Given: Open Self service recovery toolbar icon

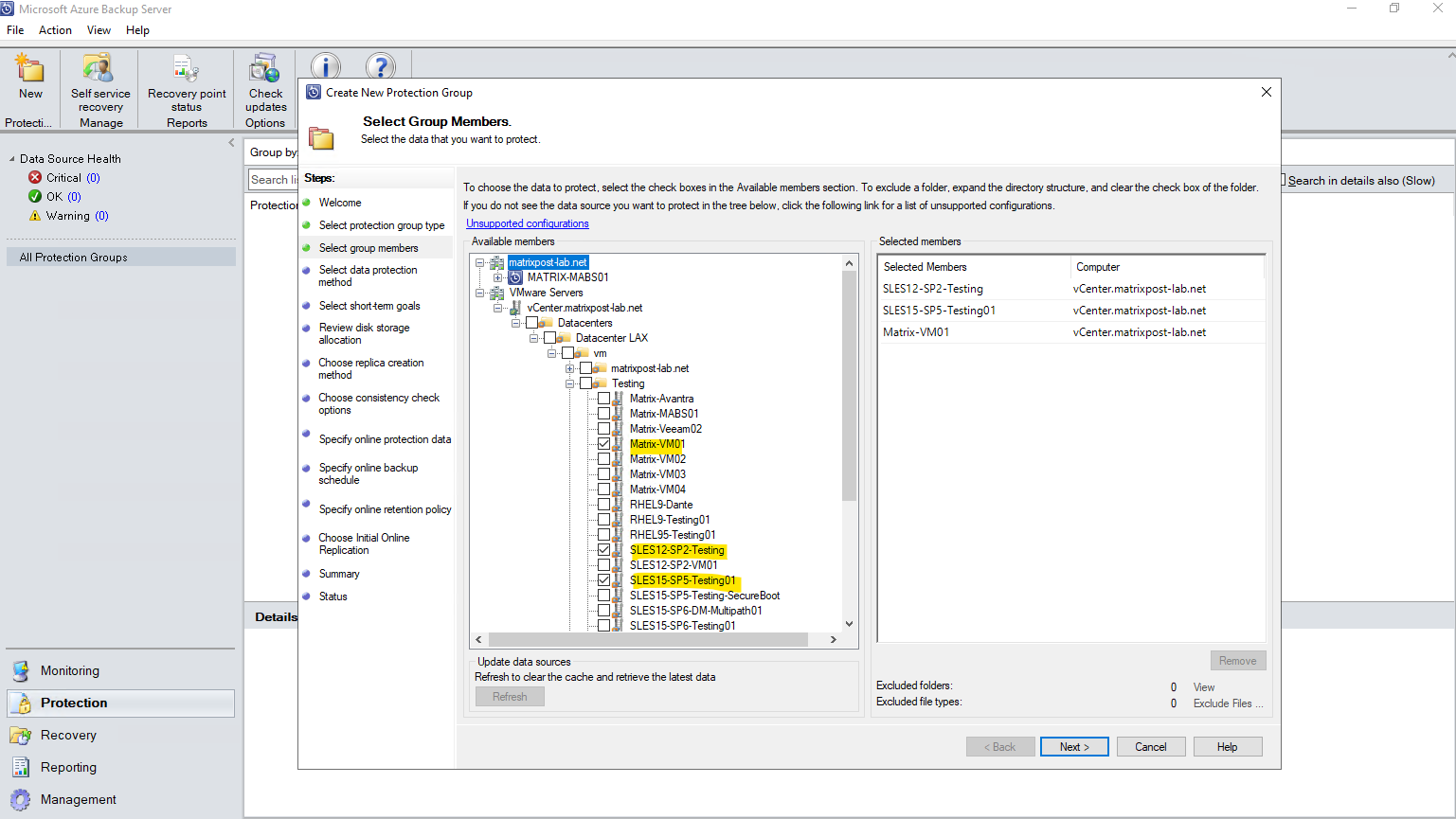Looking at the screenshot, I should coord(99,69).
